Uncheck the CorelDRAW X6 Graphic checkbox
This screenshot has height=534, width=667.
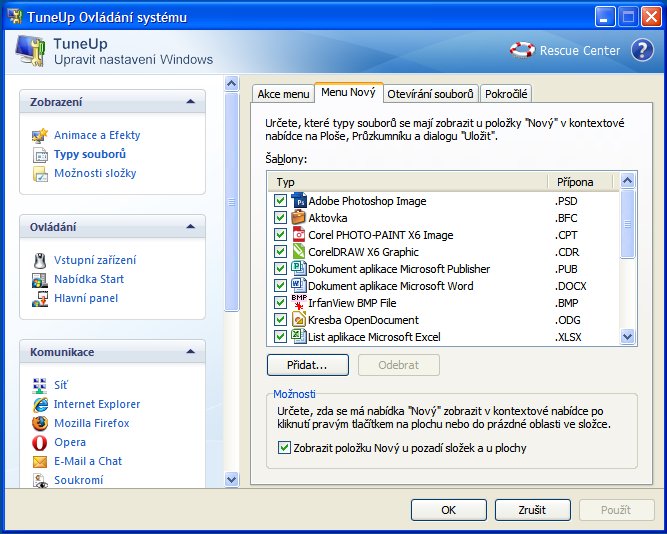(x=280, y=251)
